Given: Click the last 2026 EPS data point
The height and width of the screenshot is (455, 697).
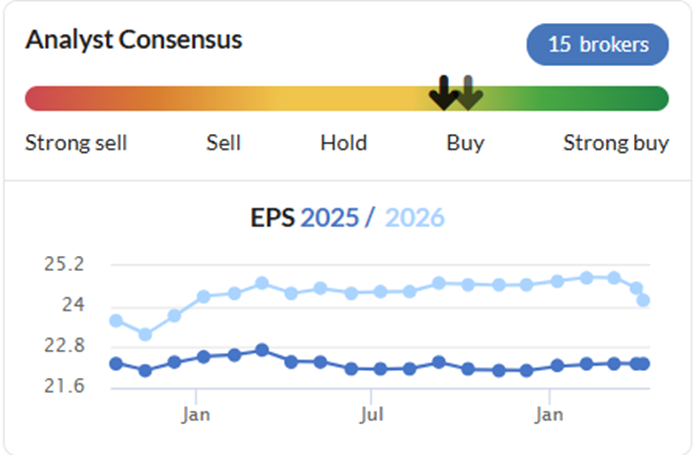Looking at the screenshot, I should coord(643,301).
